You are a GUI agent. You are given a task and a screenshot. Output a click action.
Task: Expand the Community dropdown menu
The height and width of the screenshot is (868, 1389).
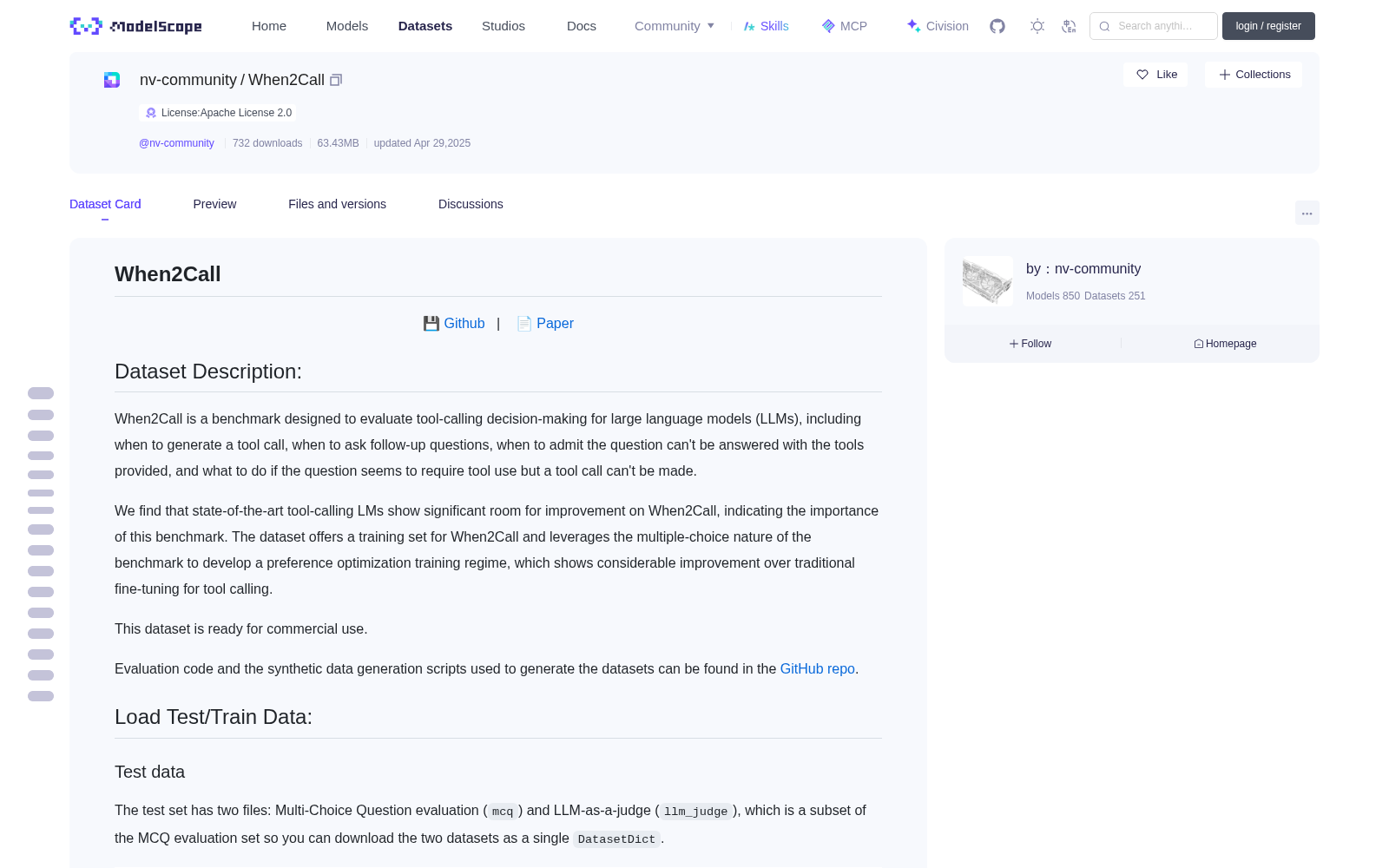coord(675,26)
